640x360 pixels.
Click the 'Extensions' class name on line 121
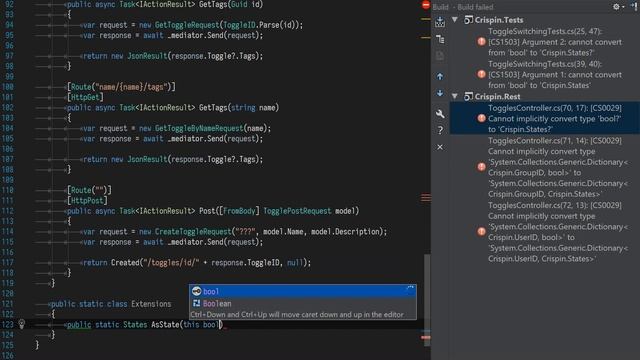[151, 304]
